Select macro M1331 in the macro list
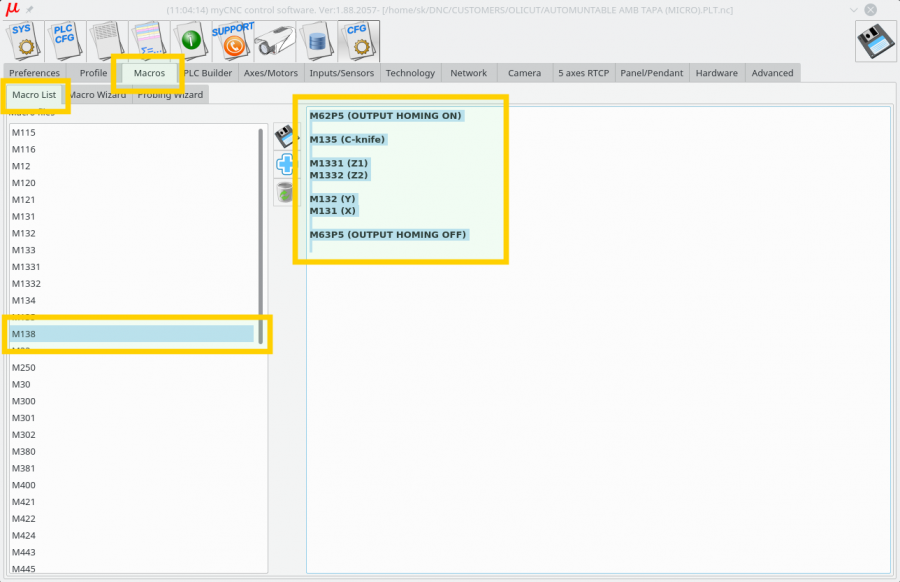The image size is (900, 582). (26, 267)
